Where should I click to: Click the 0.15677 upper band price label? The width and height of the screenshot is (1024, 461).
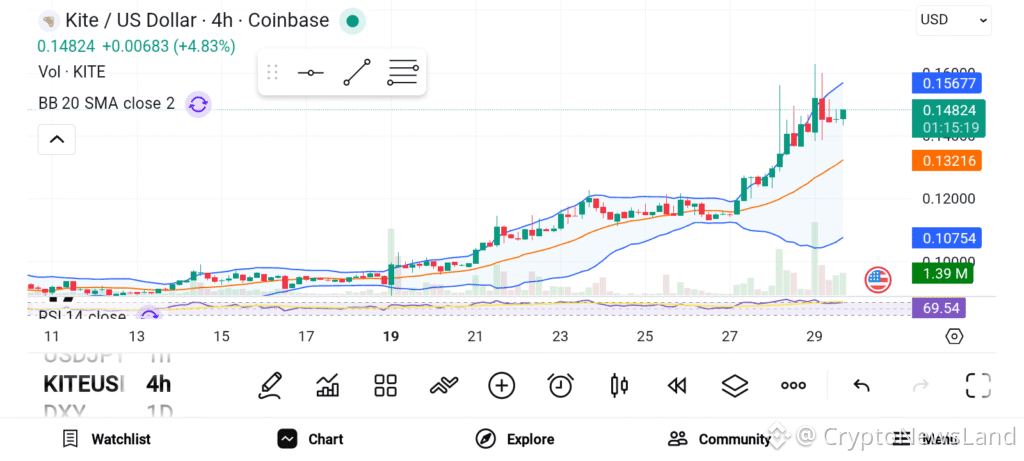coord(947,84)
